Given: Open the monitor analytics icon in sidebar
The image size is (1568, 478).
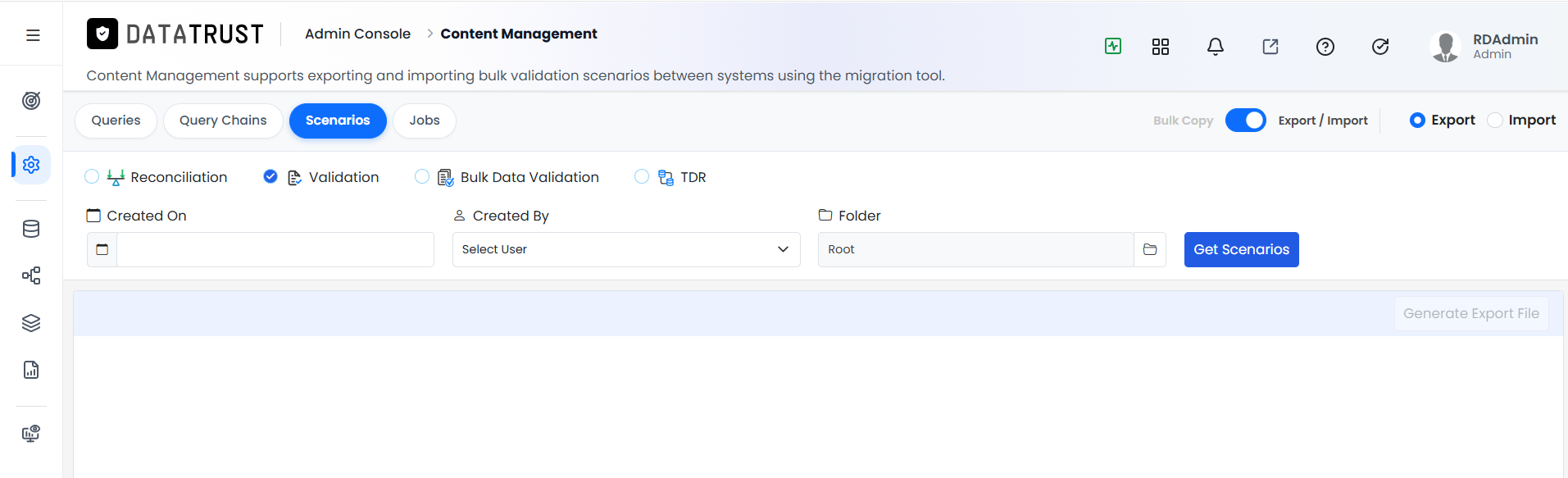Looking at the screenshot, I should [31, 433].
